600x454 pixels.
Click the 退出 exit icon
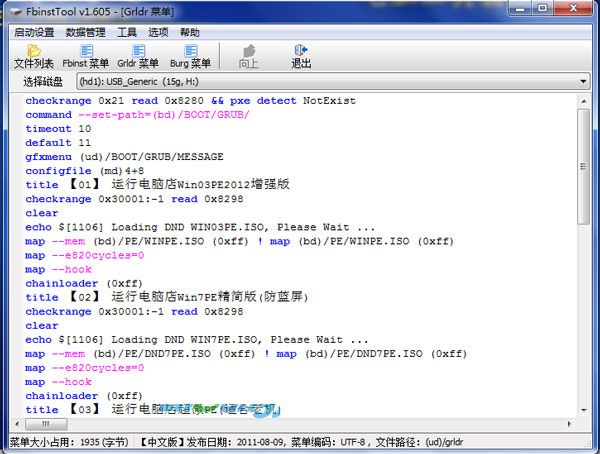tap(301, 50)
